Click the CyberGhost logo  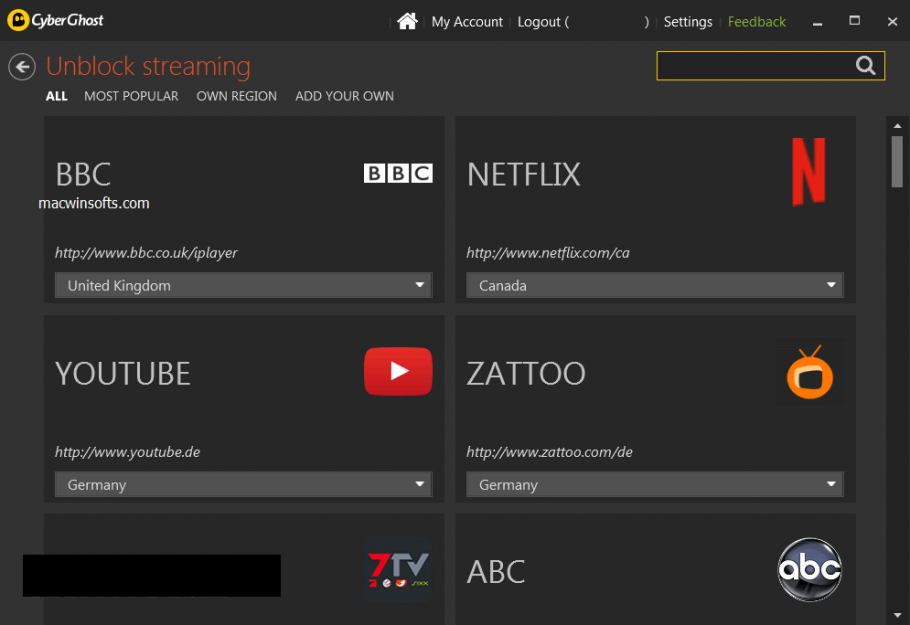(x=56, y=20)
